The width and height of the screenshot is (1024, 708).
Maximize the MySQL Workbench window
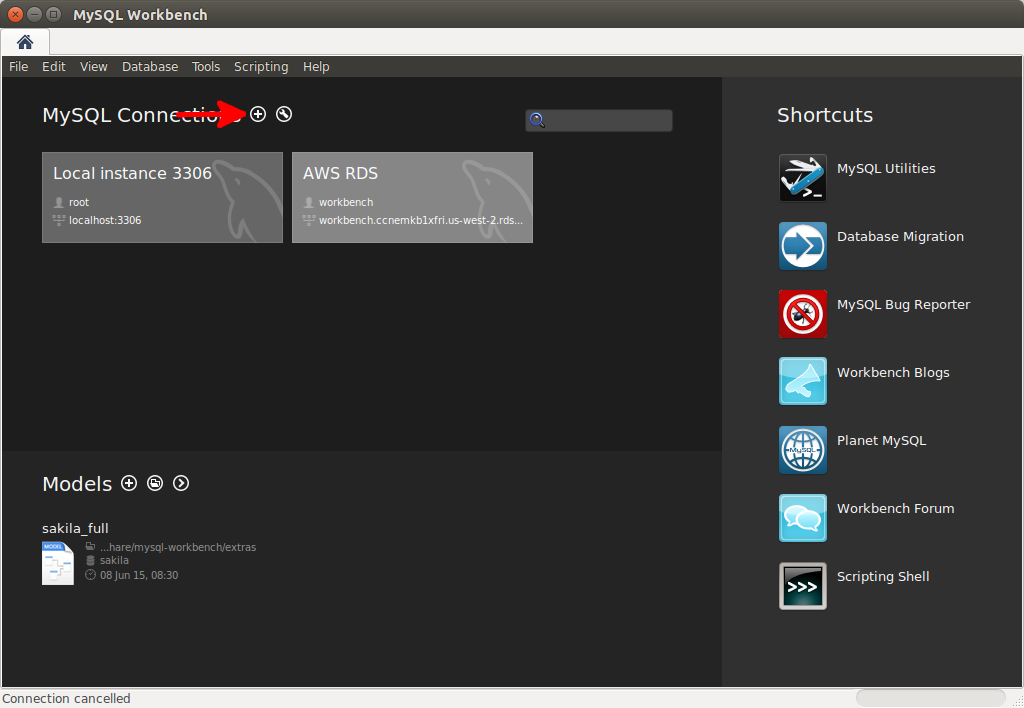pos(54,14)
